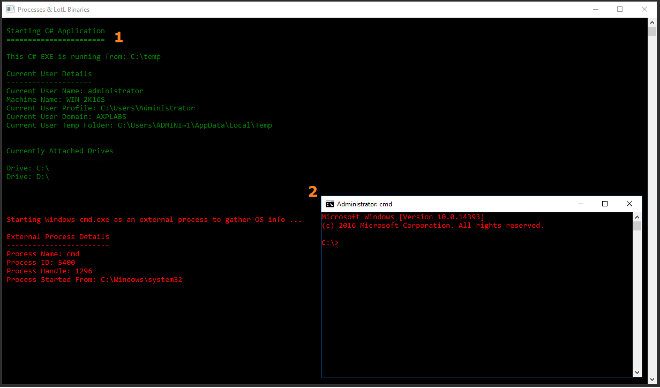
Task: Click the Processes & LotL Binaries window icon
Action: (x=10, y=9)
